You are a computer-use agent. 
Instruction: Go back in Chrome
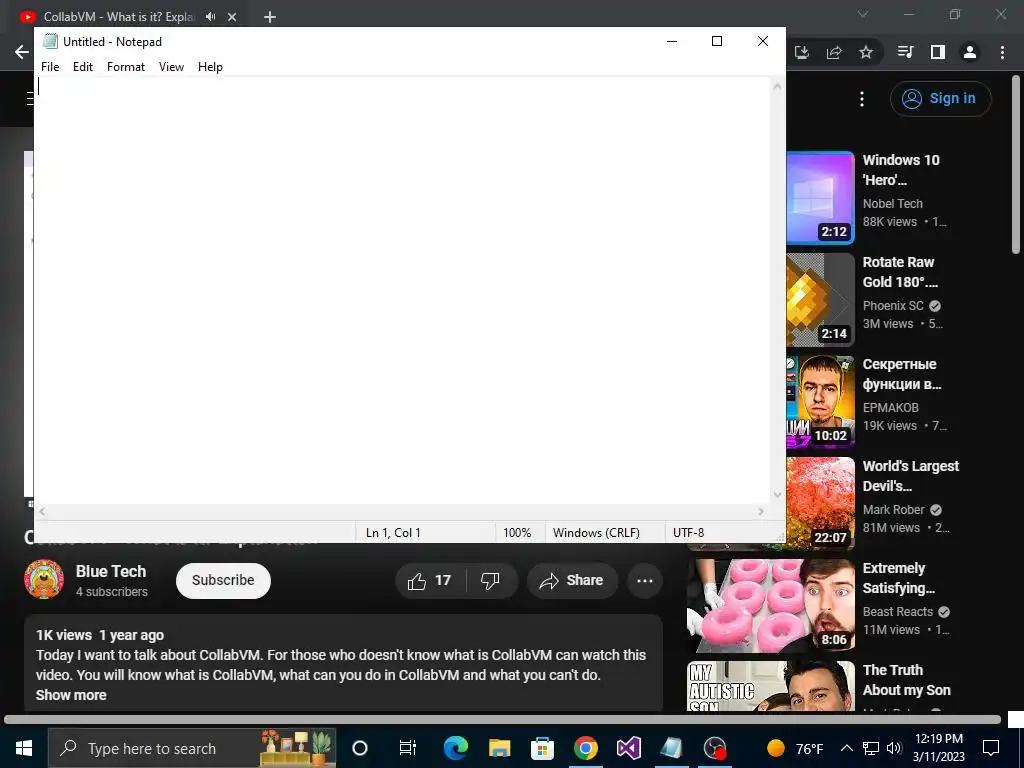tap(22, 52)
